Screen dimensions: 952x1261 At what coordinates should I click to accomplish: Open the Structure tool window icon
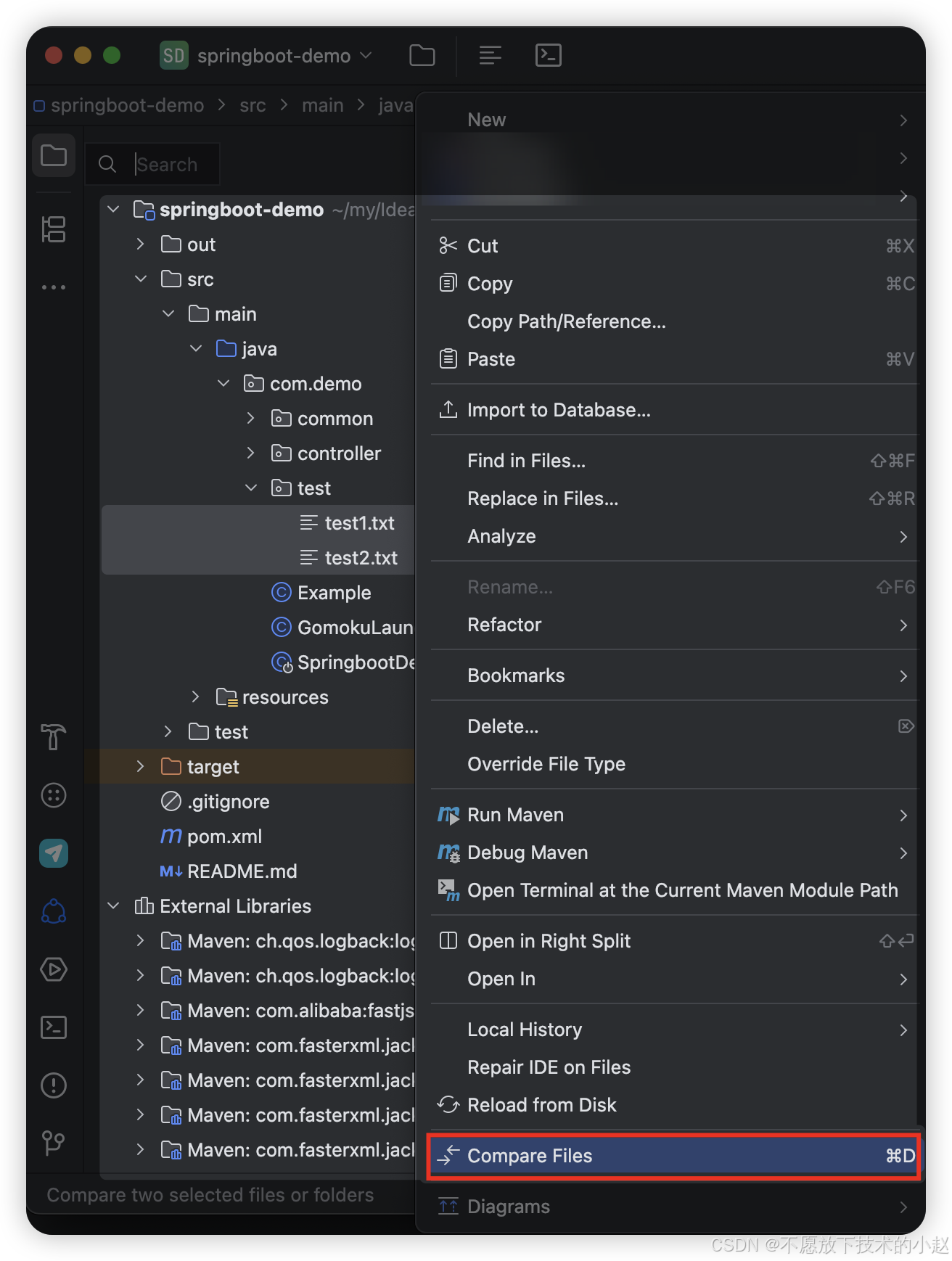[54, 229]
